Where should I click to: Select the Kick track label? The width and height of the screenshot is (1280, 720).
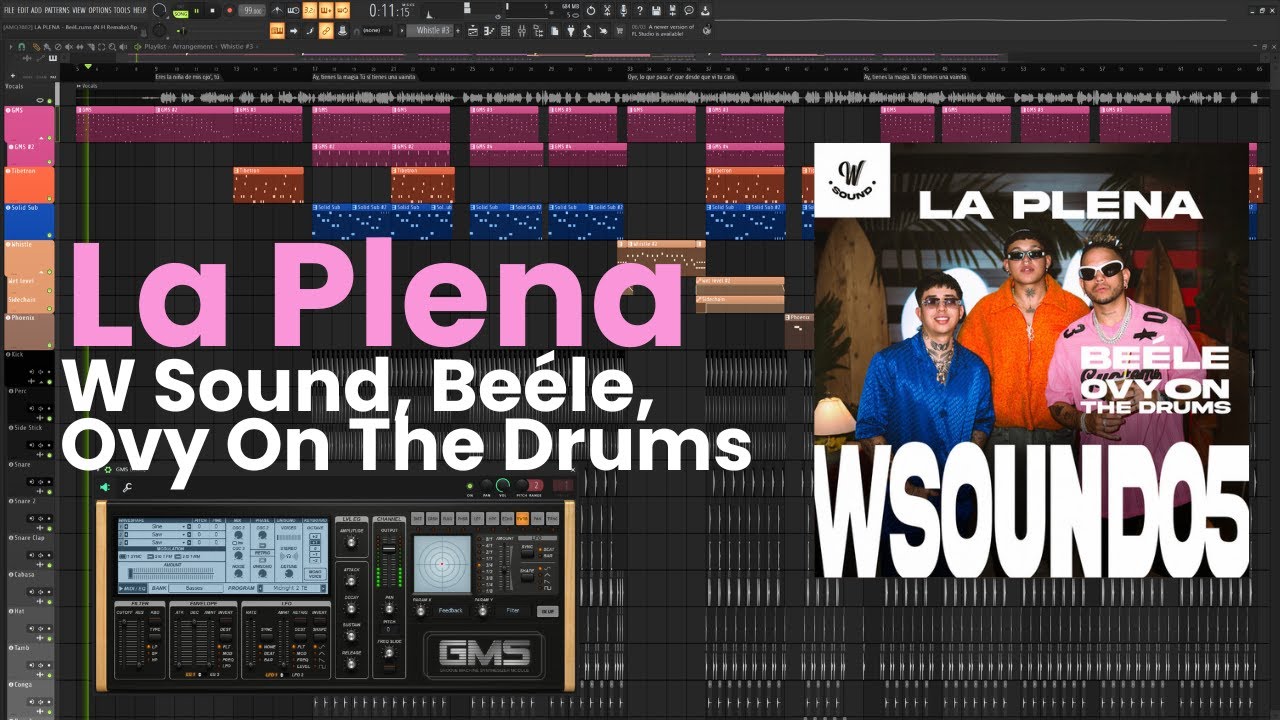(17, 355)
